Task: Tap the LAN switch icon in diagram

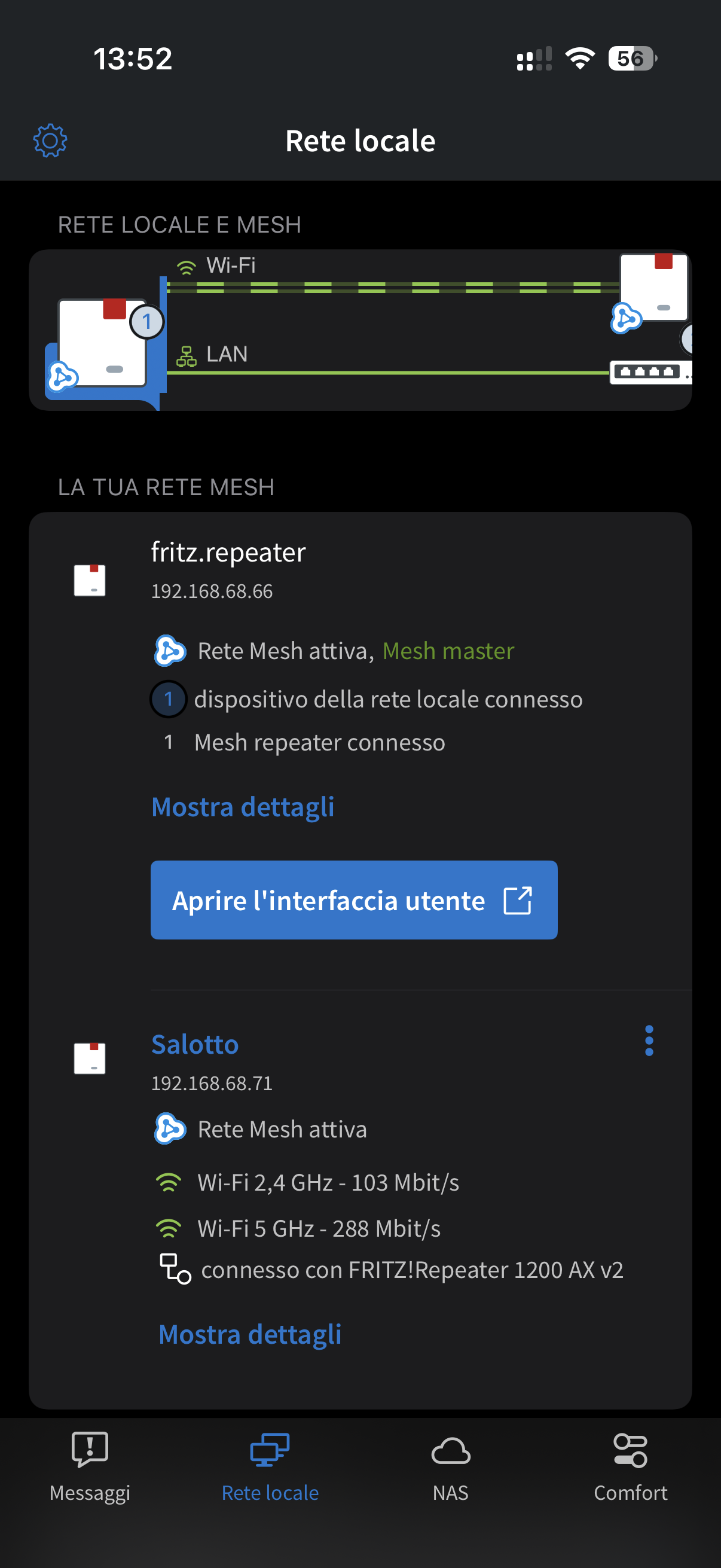Action: pyautogui.click(x=647, y=372)
